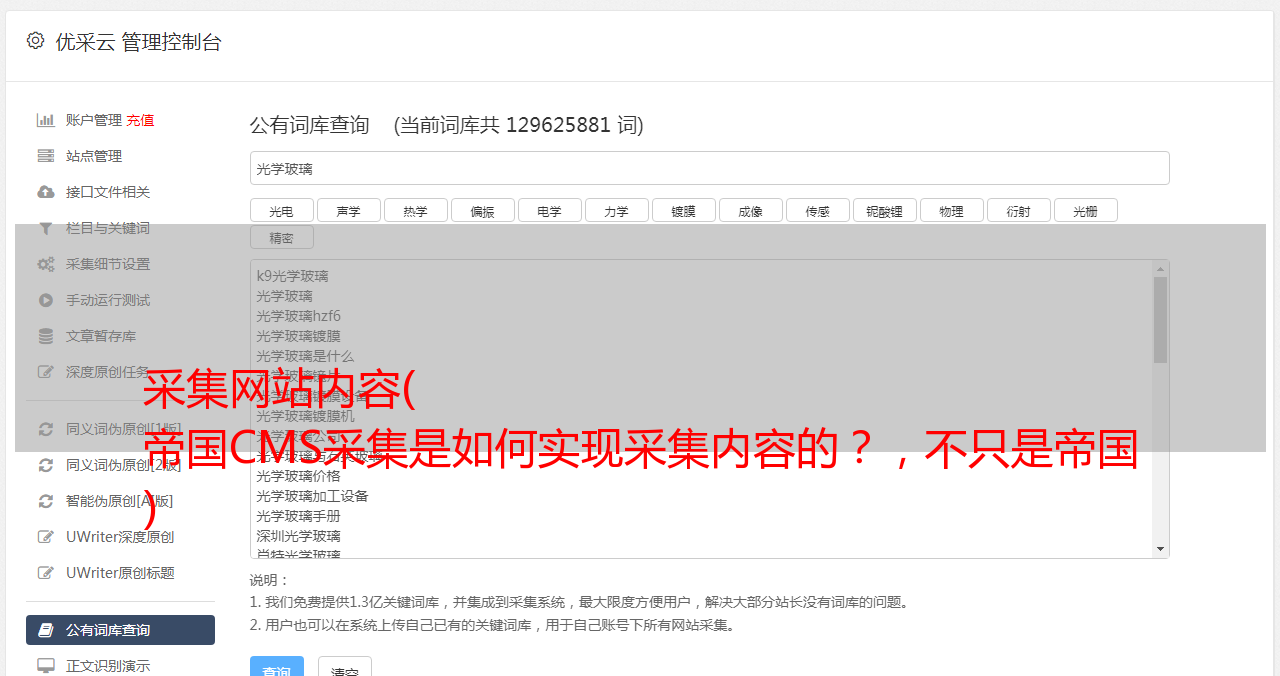Select the 站点管理 server icon
This screenshot has width=1280, height=676.
pos(46,156)
